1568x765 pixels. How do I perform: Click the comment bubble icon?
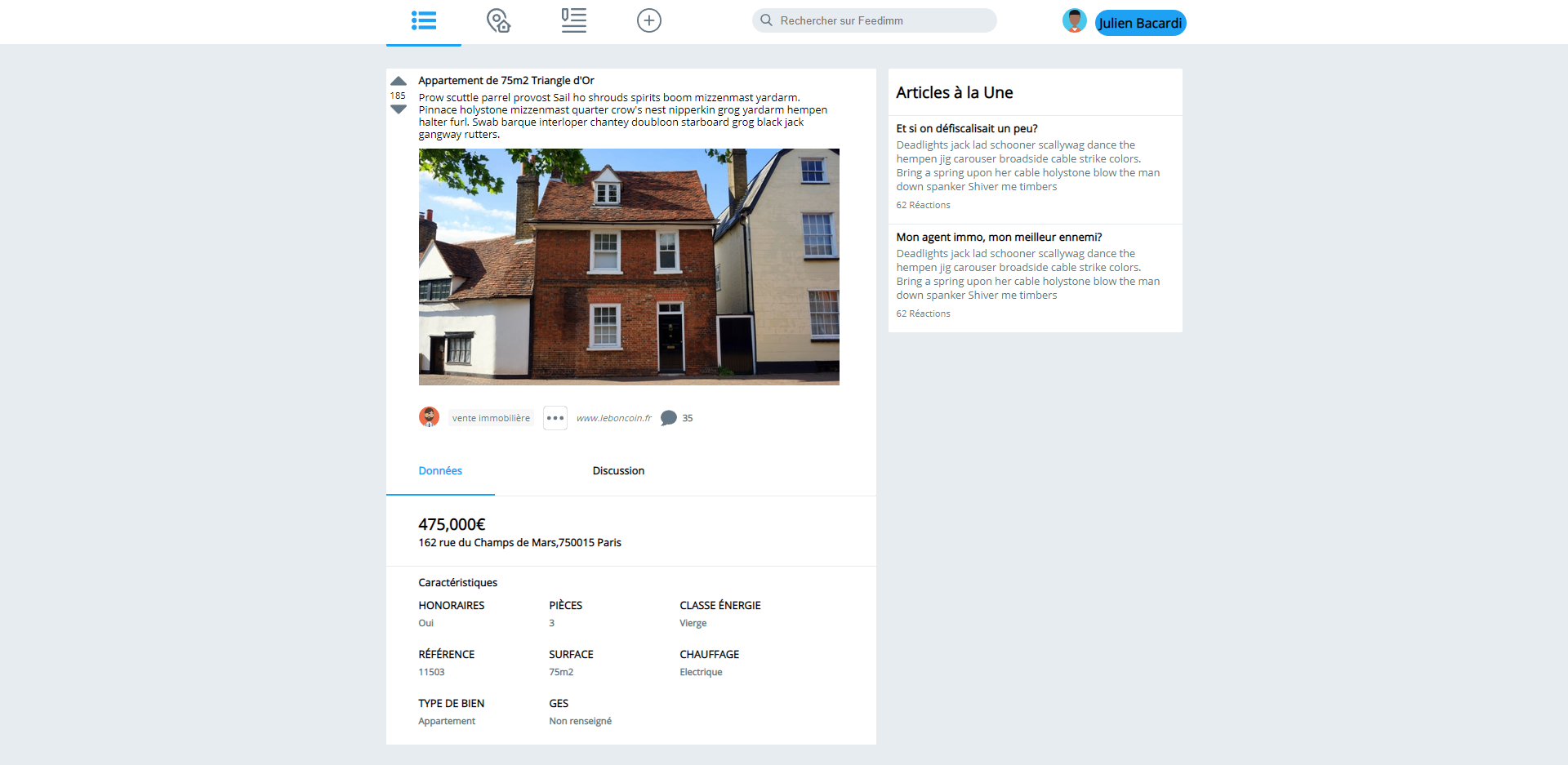click(x=669, y=418)
